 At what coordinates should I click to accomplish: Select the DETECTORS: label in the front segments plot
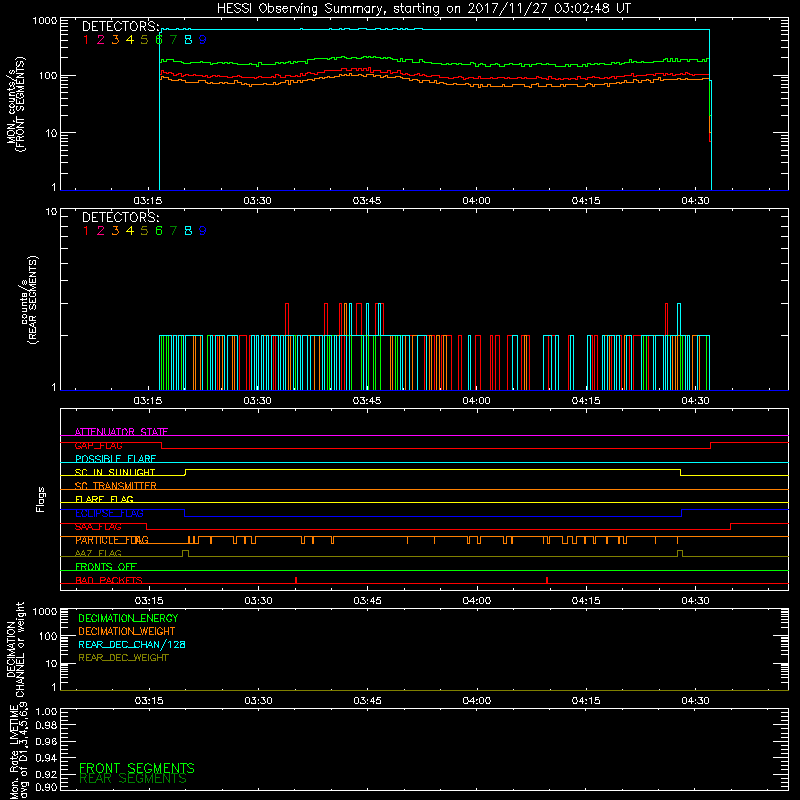[x=121, y=27]
